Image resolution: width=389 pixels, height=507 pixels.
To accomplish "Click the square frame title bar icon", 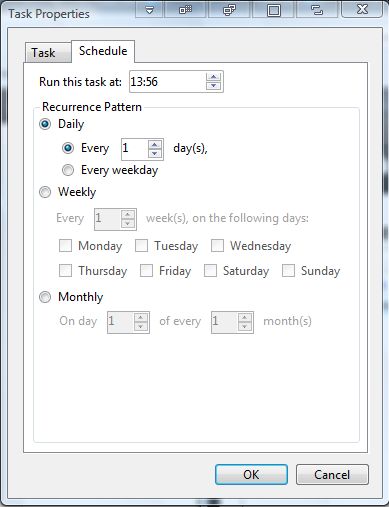I will click(274, 10).
